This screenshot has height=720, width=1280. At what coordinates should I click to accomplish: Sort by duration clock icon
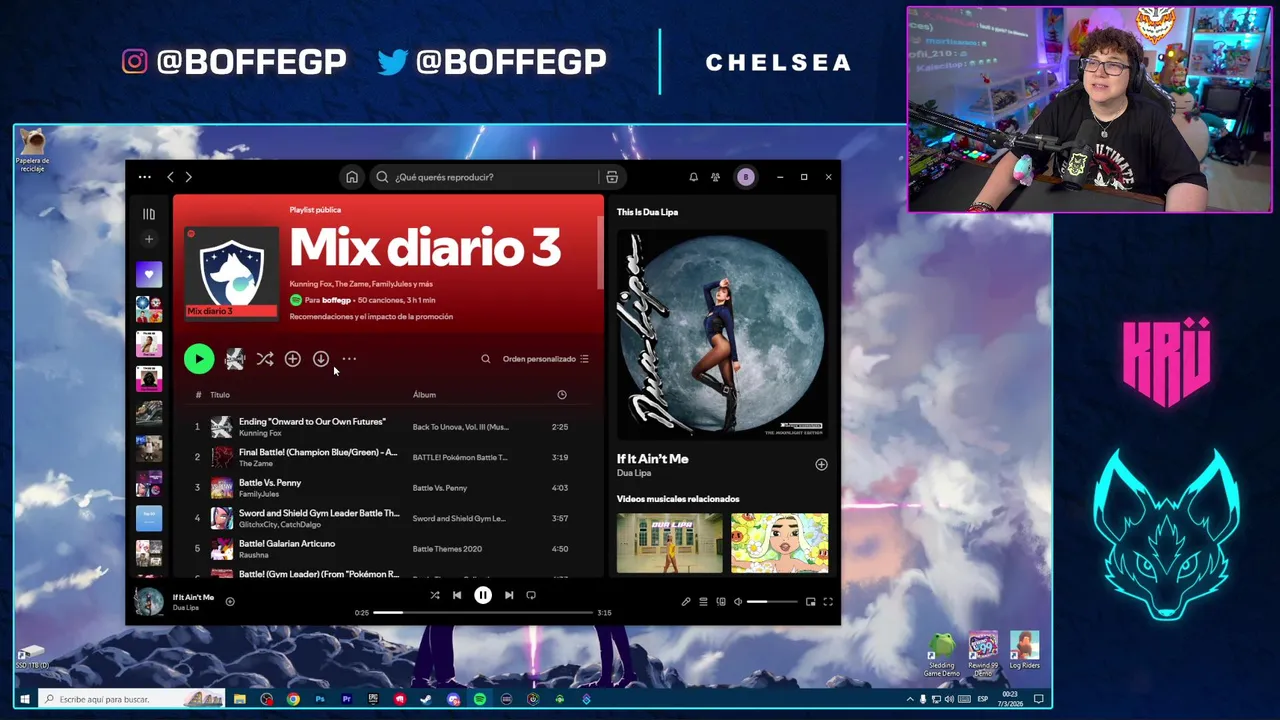562,395
